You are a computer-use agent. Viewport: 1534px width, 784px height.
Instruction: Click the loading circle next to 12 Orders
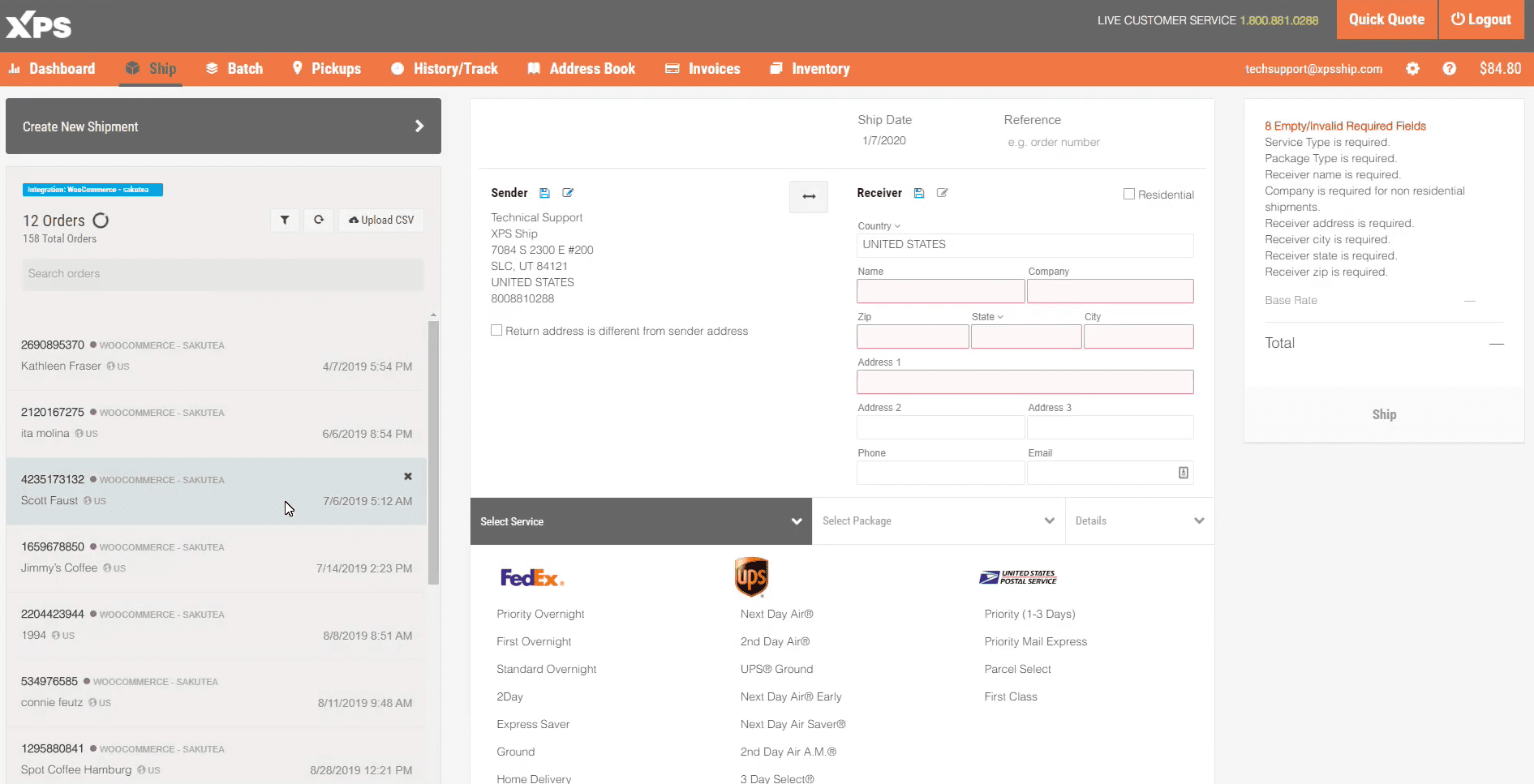(101, 221)
